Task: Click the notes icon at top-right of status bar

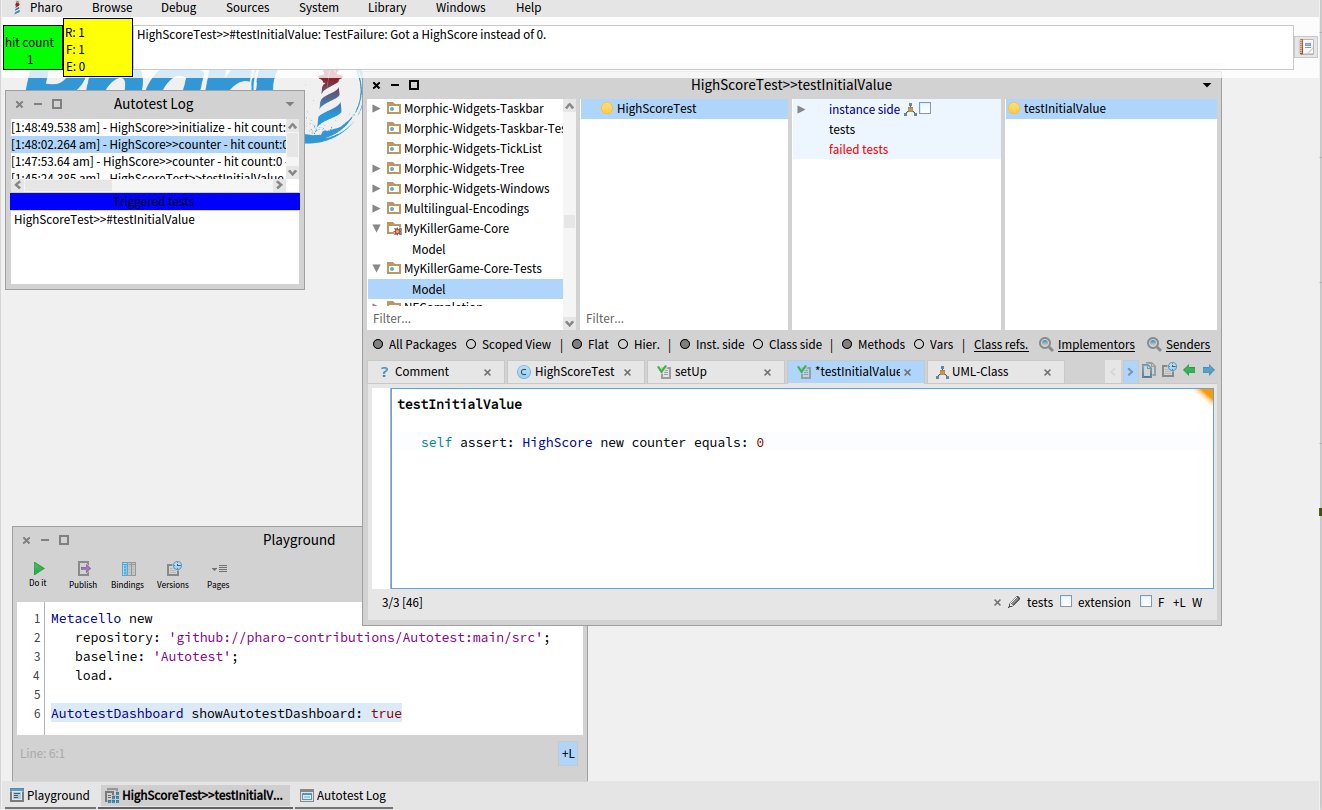Action: point(1306,47)
